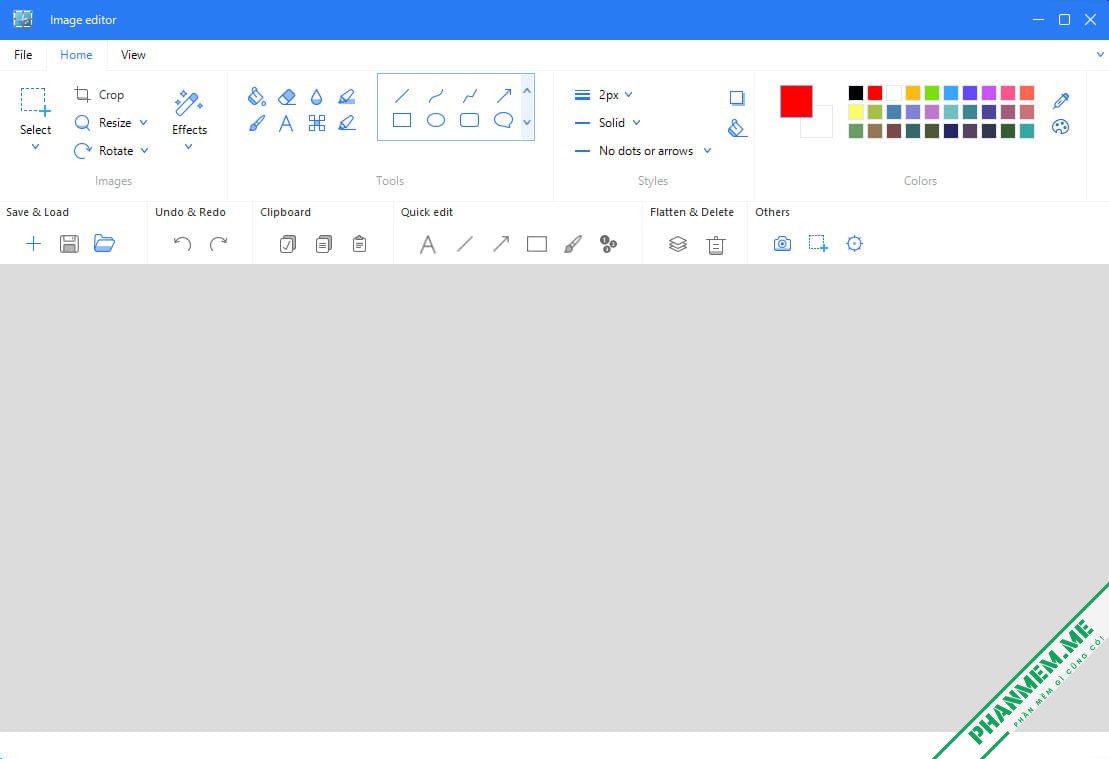1109x759 pixels.
Task: Click the Quick edit numbered steps icon
Action: pos(608,244)
